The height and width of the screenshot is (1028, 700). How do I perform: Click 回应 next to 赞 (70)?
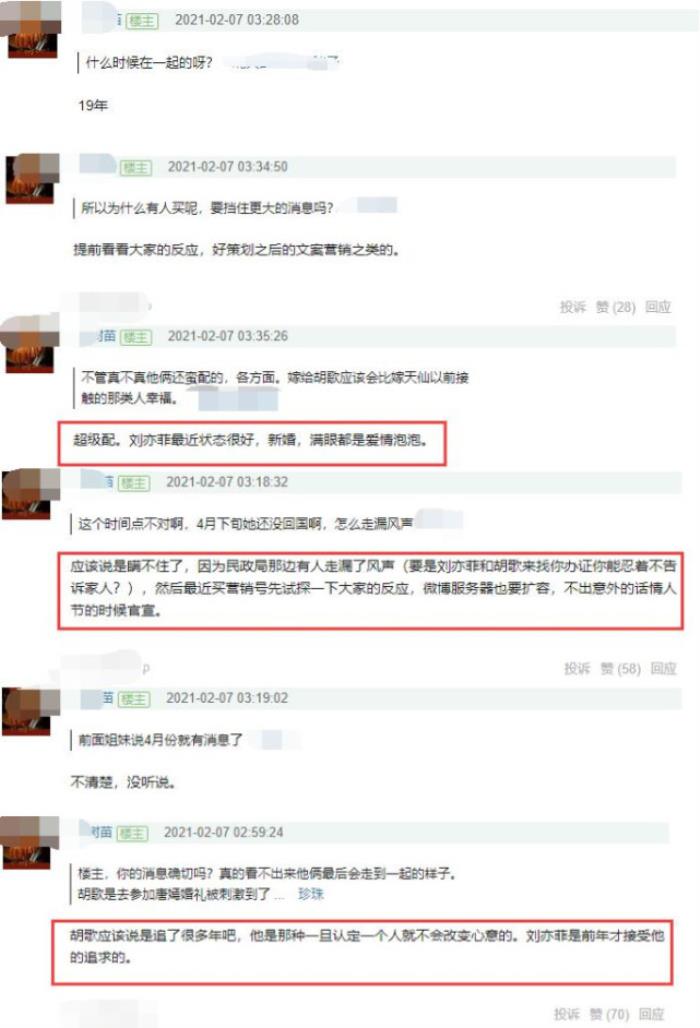(651, 1014)
